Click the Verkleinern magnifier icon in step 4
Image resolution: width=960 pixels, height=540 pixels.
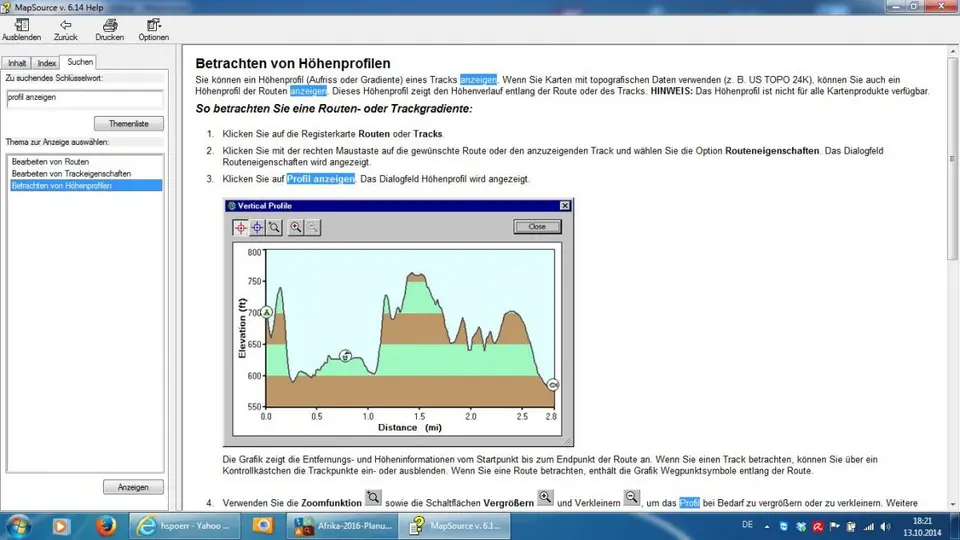[x=631, y=498]
